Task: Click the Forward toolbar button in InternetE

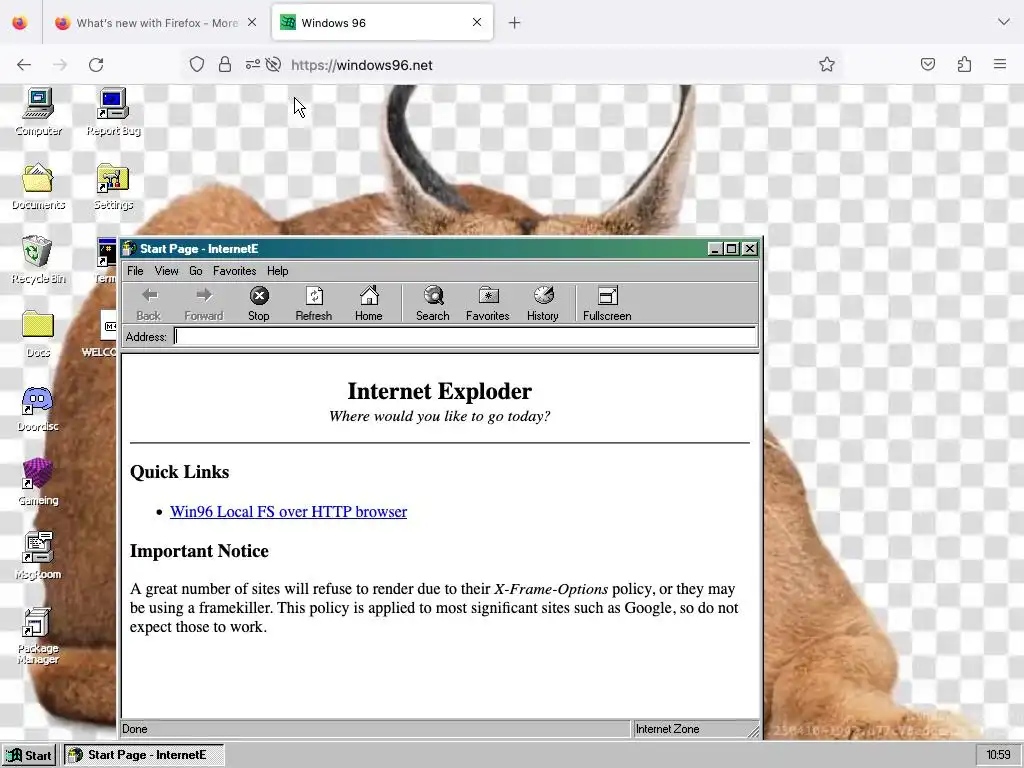Action: [204, 304]
